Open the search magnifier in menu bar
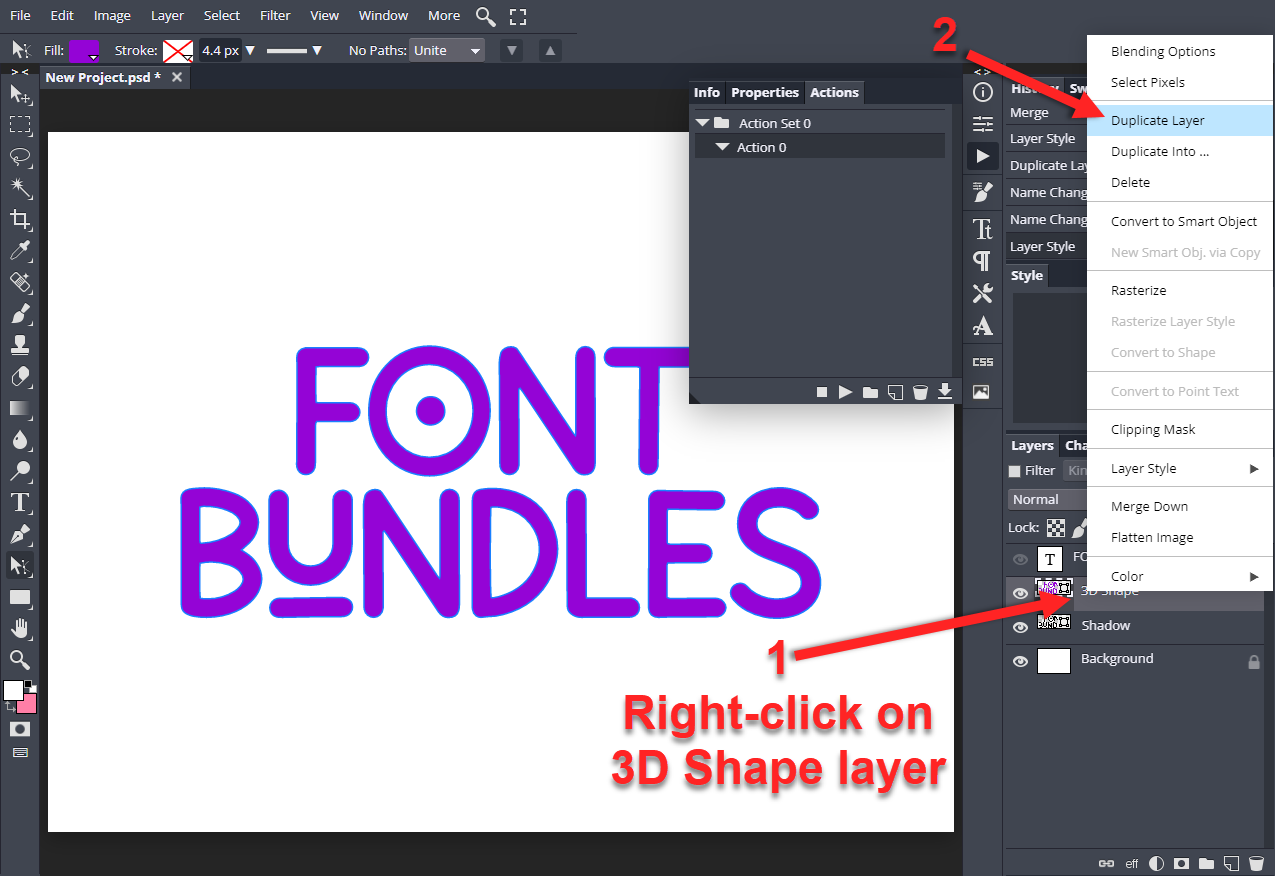The image size is (1275, 876). point(485,16)
